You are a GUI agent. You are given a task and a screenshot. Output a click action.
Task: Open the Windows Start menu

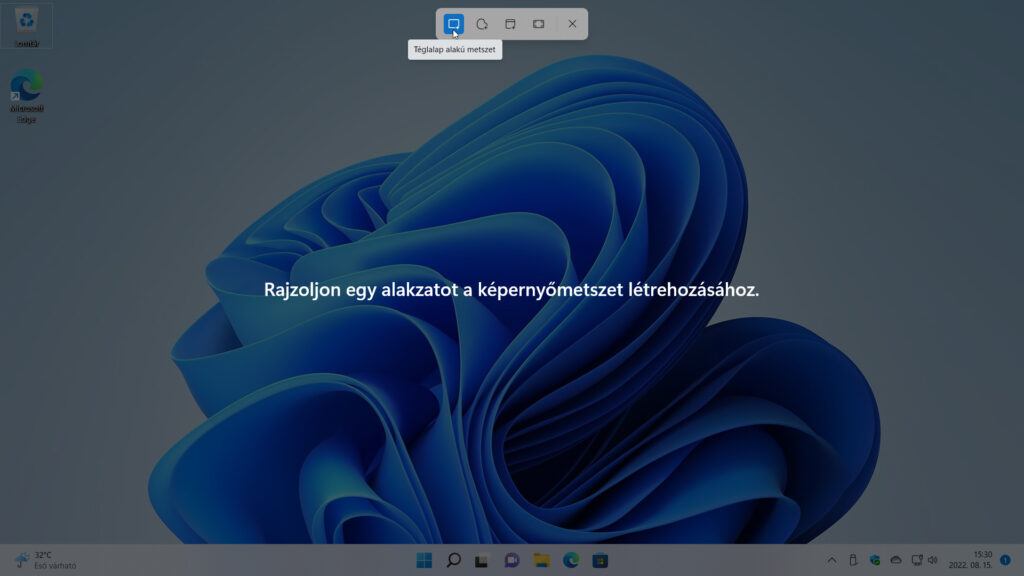click(x=424, y=560)
